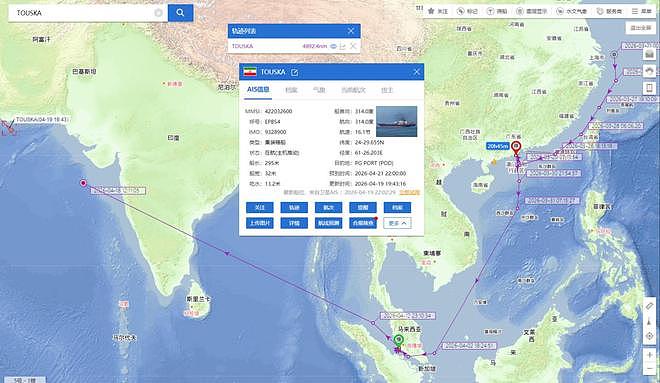The image size is (660, 383).
Task: Switch to the last tab in ship panel
Action: coord(387,90)
